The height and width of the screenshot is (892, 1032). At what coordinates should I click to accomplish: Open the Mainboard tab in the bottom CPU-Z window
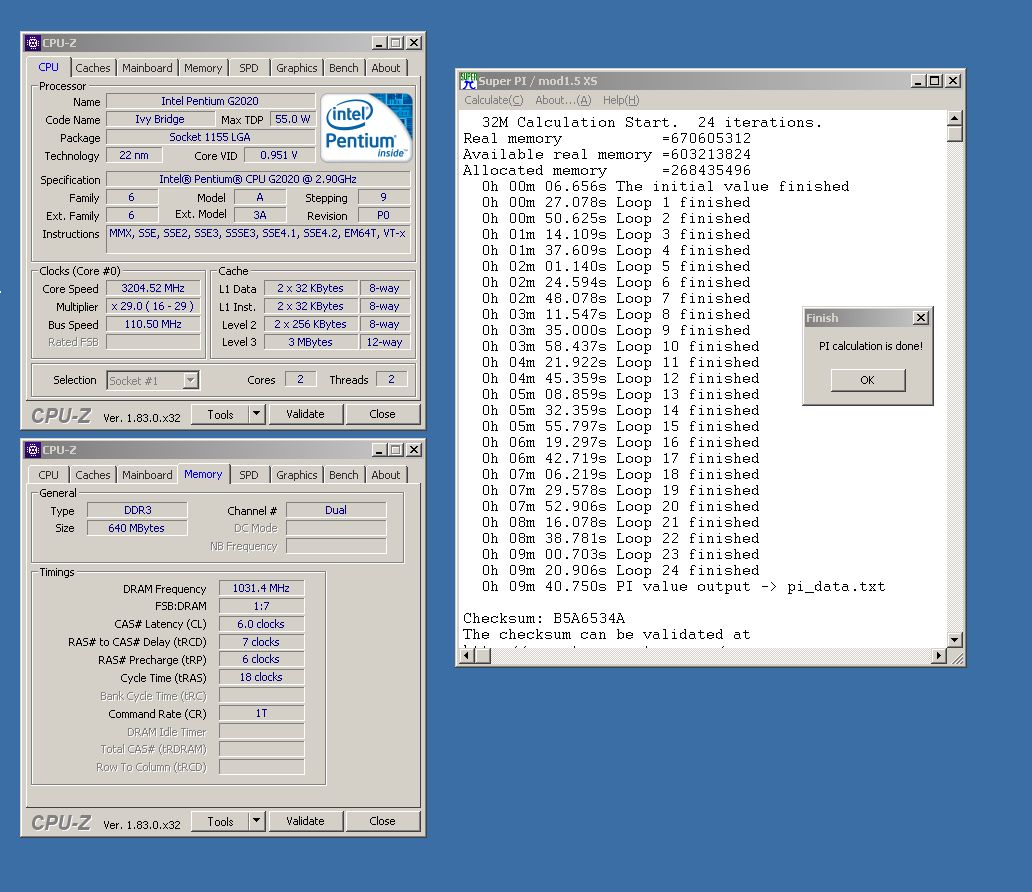pos(147,475)
